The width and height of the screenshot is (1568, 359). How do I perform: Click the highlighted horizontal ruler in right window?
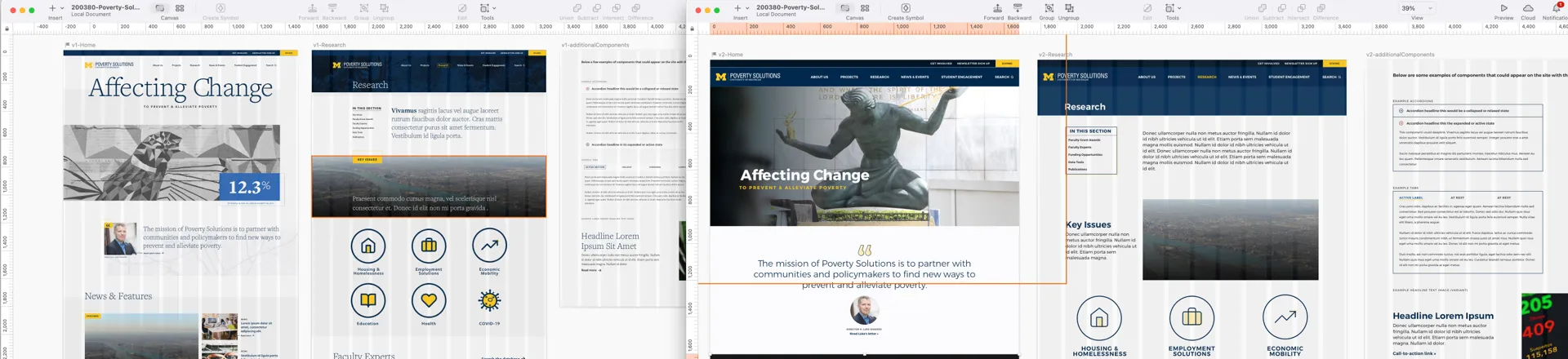[865, 27]
